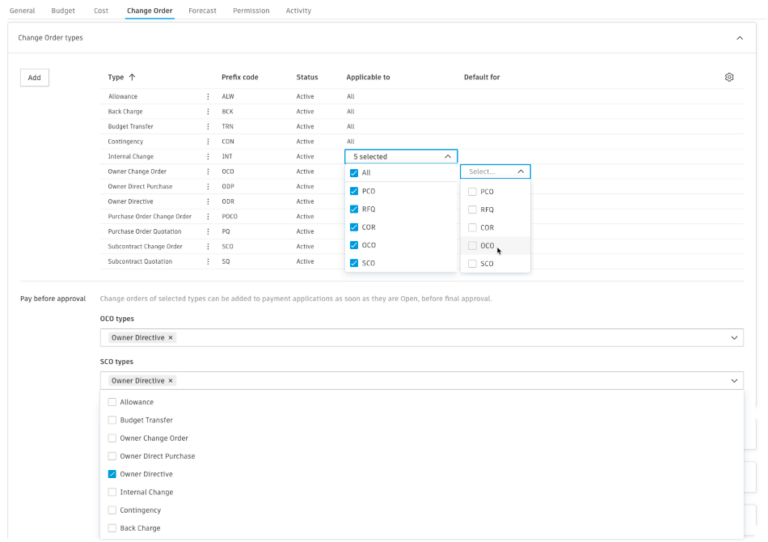This screenshot has height=542, width=768.
Task: Click inside the OCO types field
Action: tap(422, 338)
